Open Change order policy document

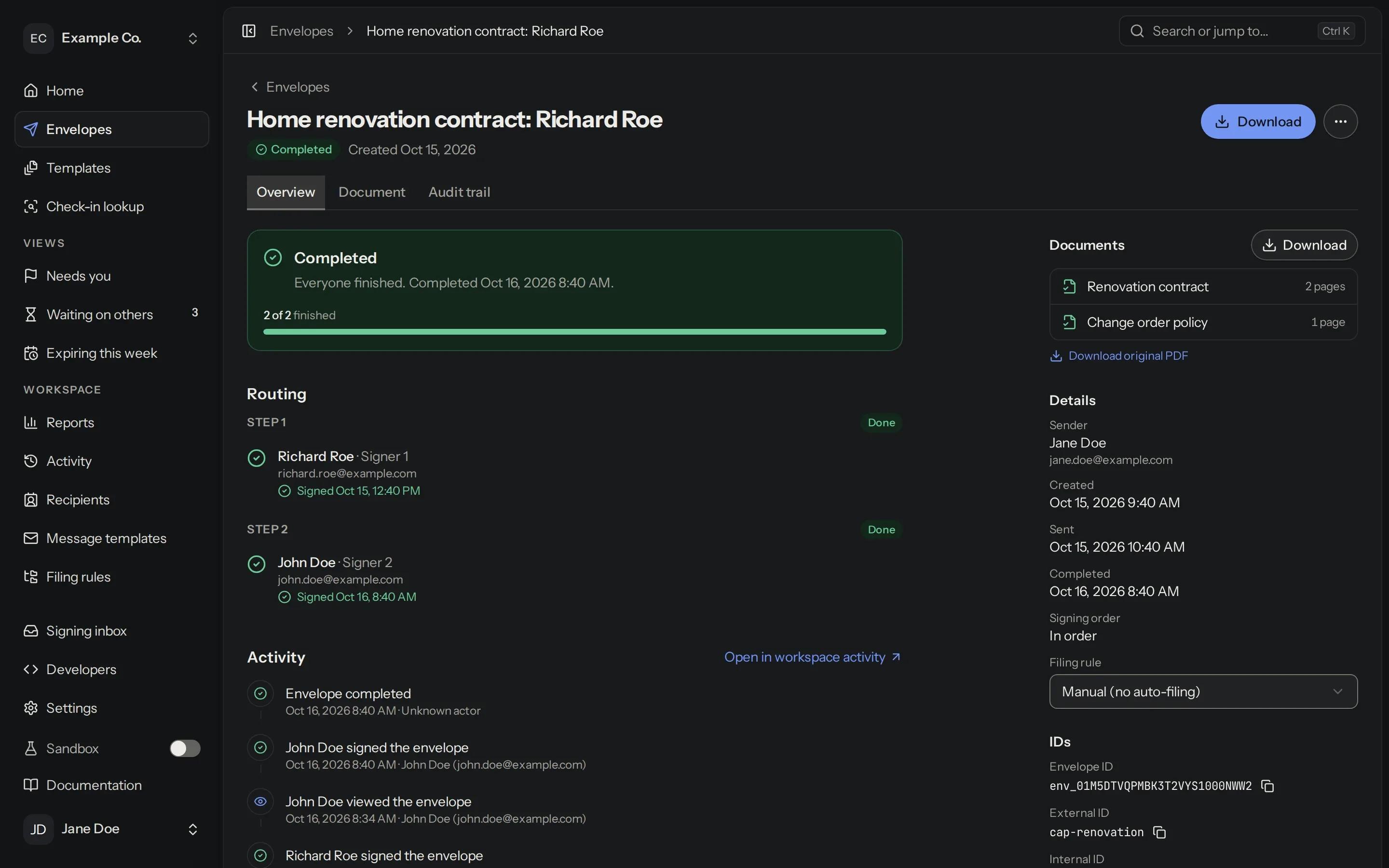click(x=1203, y=322)
